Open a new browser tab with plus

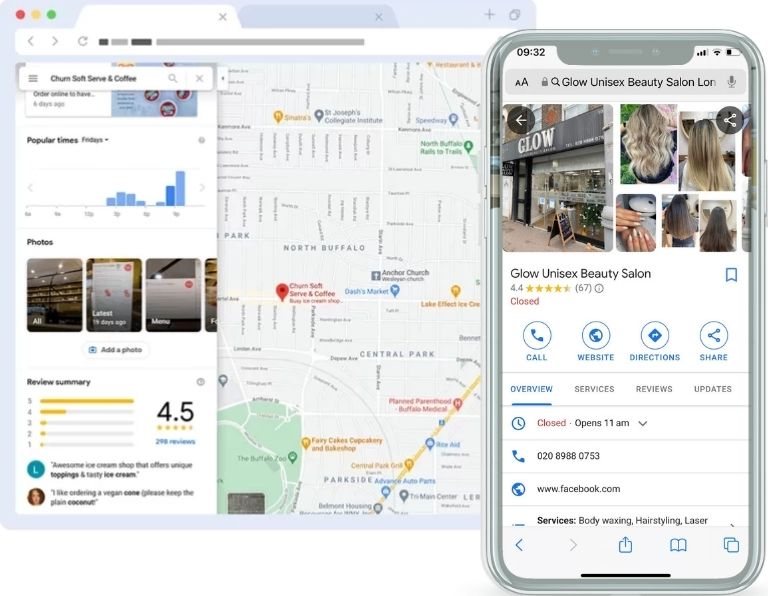(x=489, y=15)
